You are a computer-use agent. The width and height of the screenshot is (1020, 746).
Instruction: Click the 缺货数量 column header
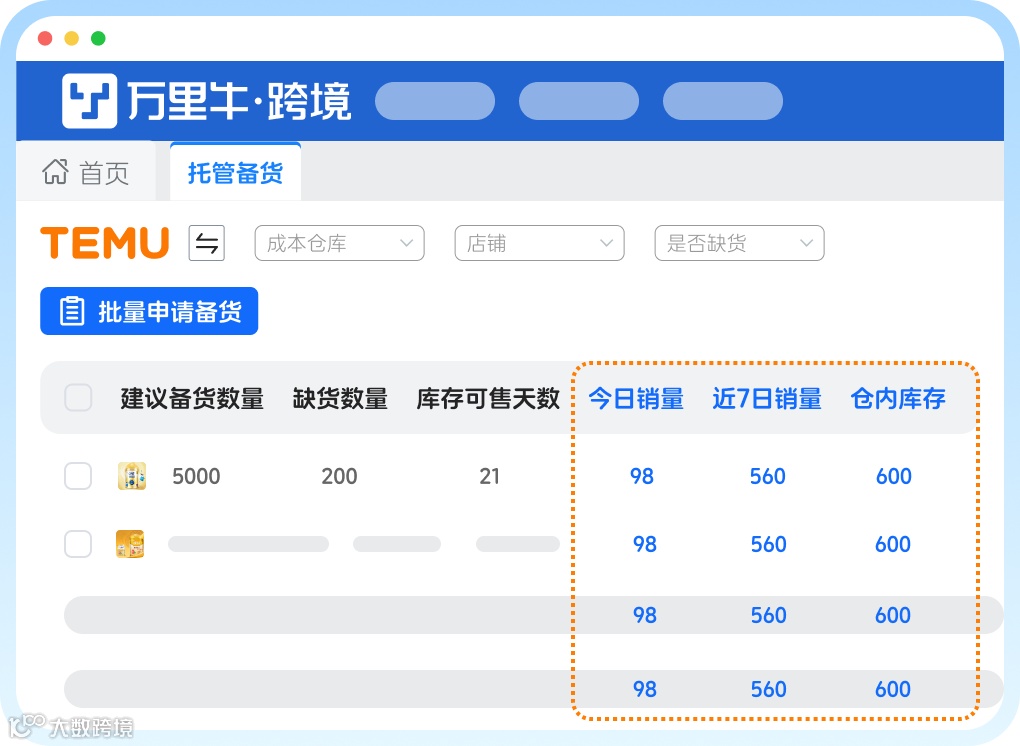[340, 398]
